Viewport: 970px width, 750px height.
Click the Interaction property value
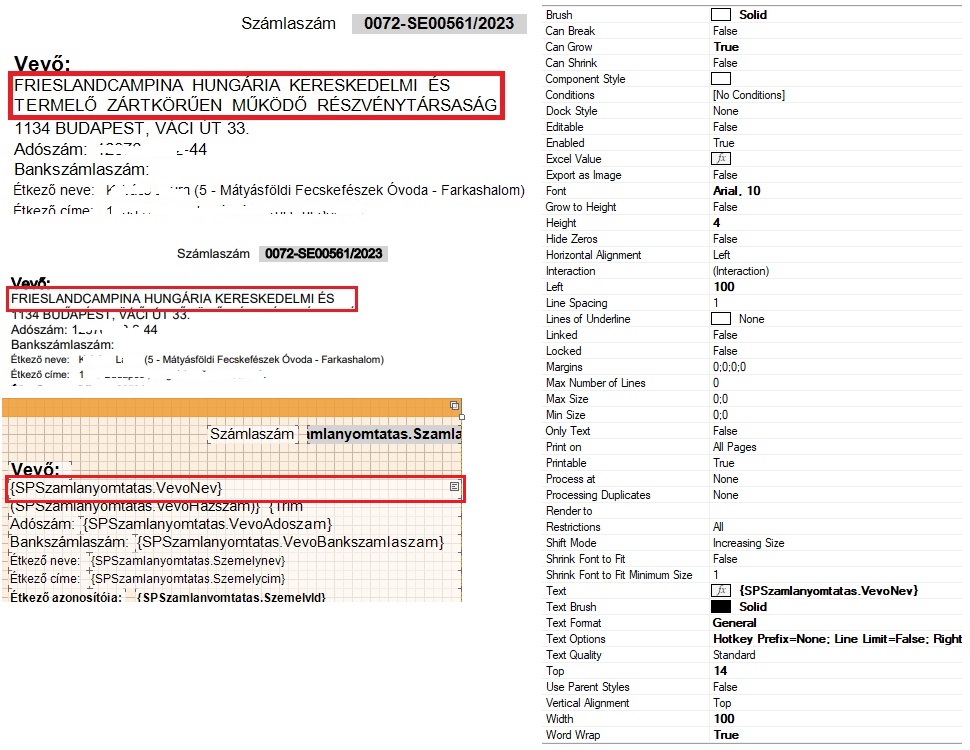(740, 271)
